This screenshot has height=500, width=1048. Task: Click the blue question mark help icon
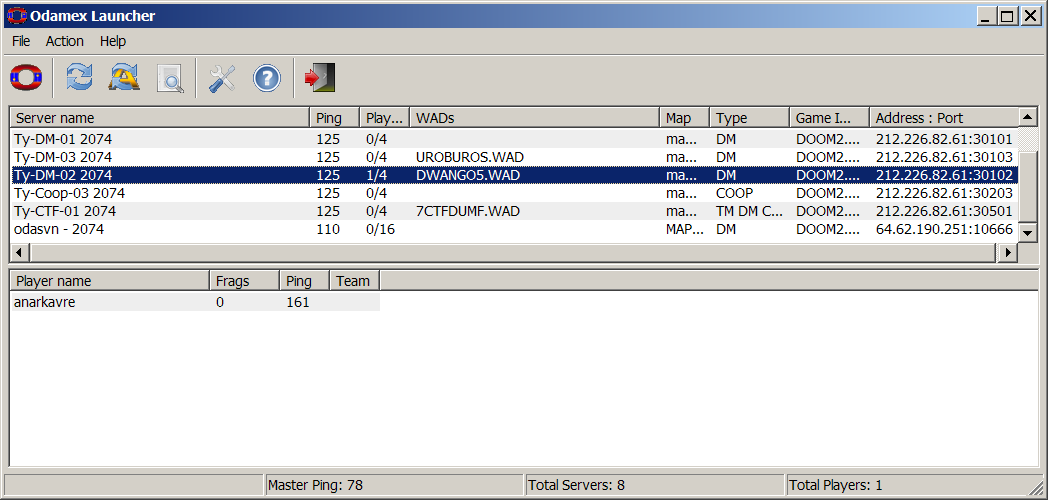point(267,78)
